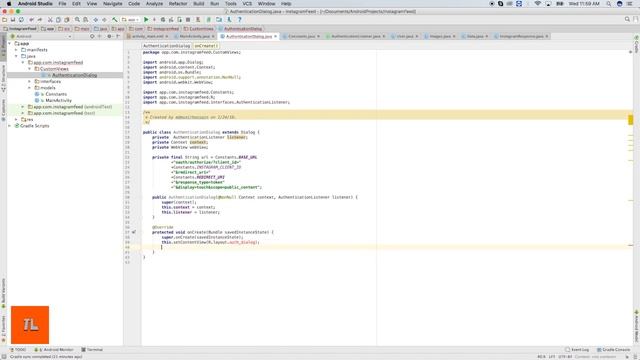Collapse the CustomViews package node

tap(29, 69)
